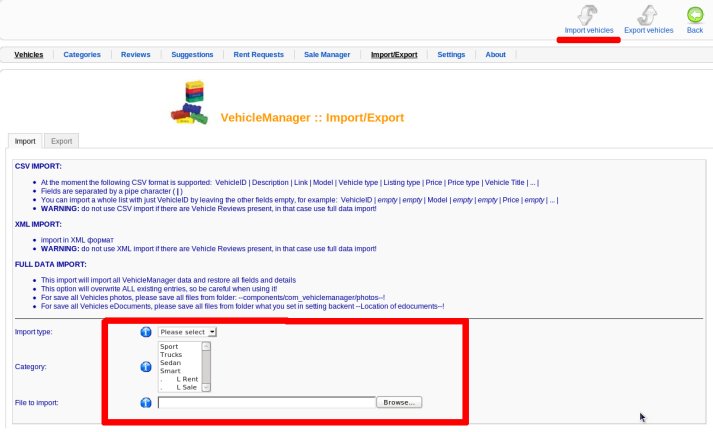
Task: Click the Category: label
Action: coord(30,367)
